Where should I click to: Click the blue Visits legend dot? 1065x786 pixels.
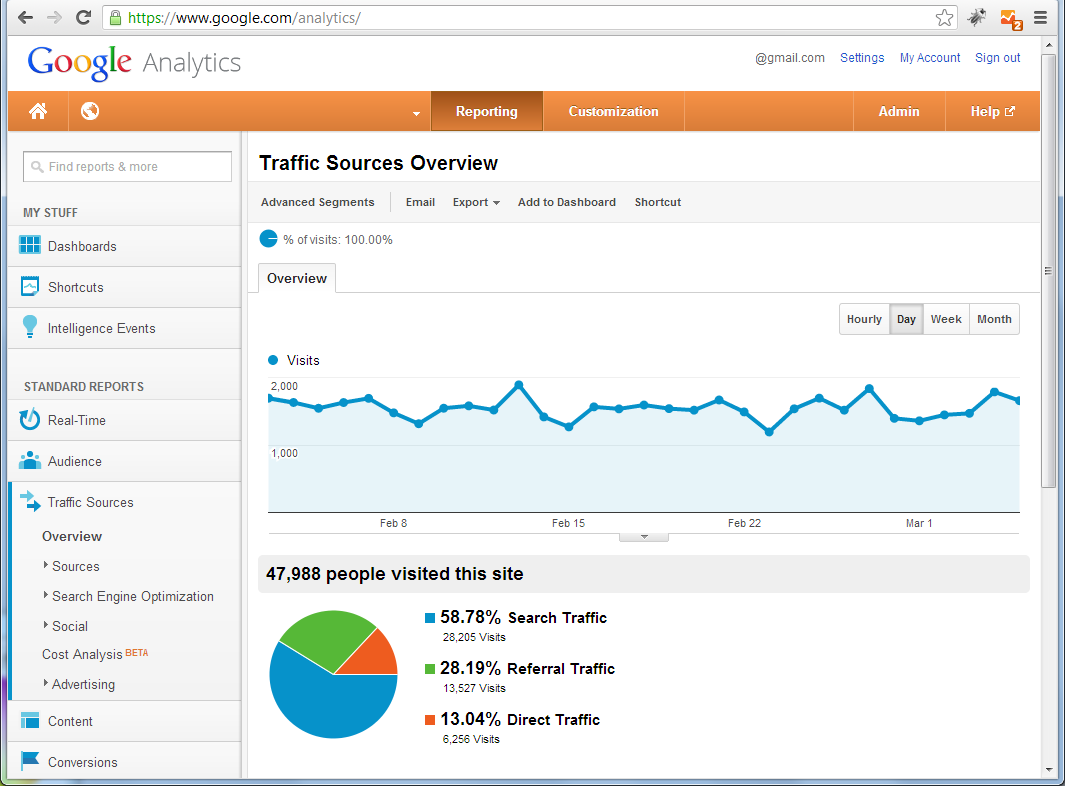(273, 360)
